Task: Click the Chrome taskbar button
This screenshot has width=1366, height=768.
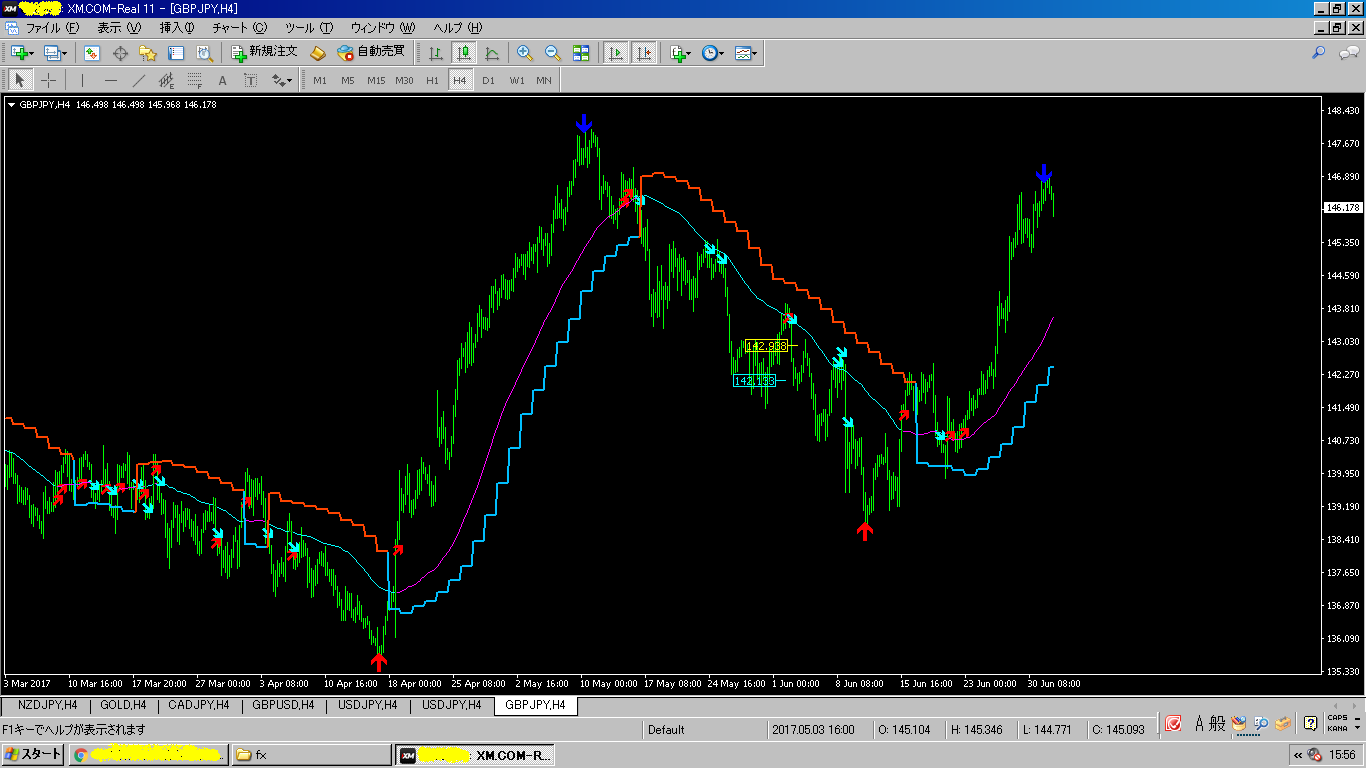Action: (x=148, y=755)
